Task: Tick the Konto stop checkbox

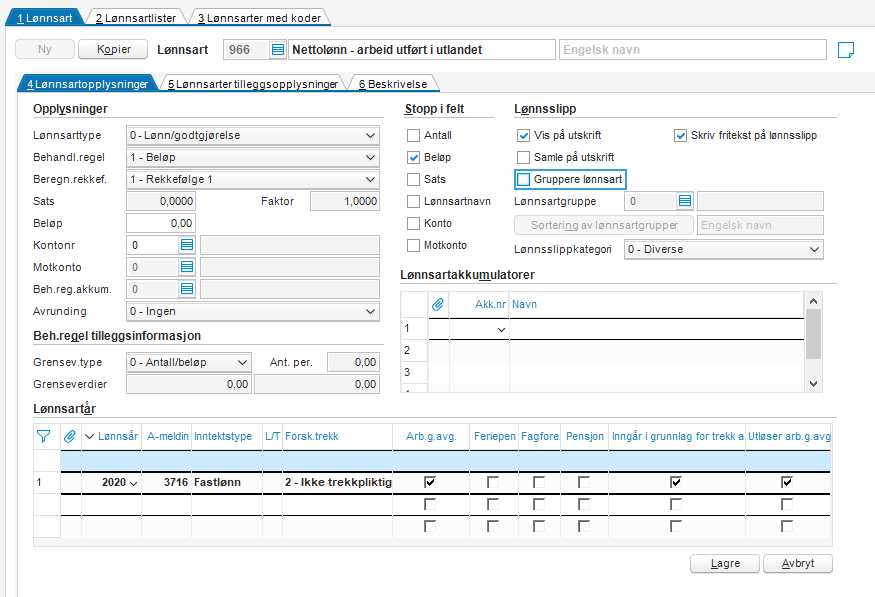Action: [x=414, y=223]
